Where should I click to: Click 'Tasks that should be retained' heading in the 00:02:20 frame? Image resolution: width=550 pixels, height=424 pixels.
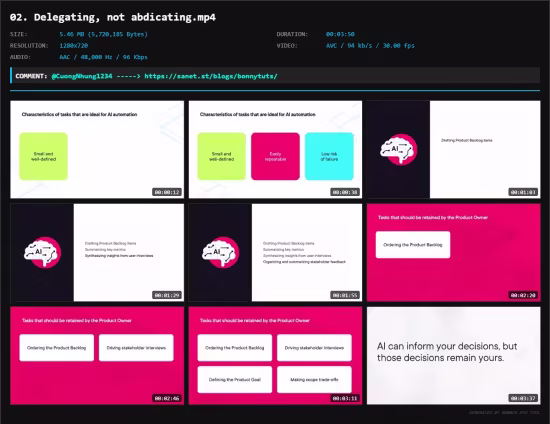433,217
